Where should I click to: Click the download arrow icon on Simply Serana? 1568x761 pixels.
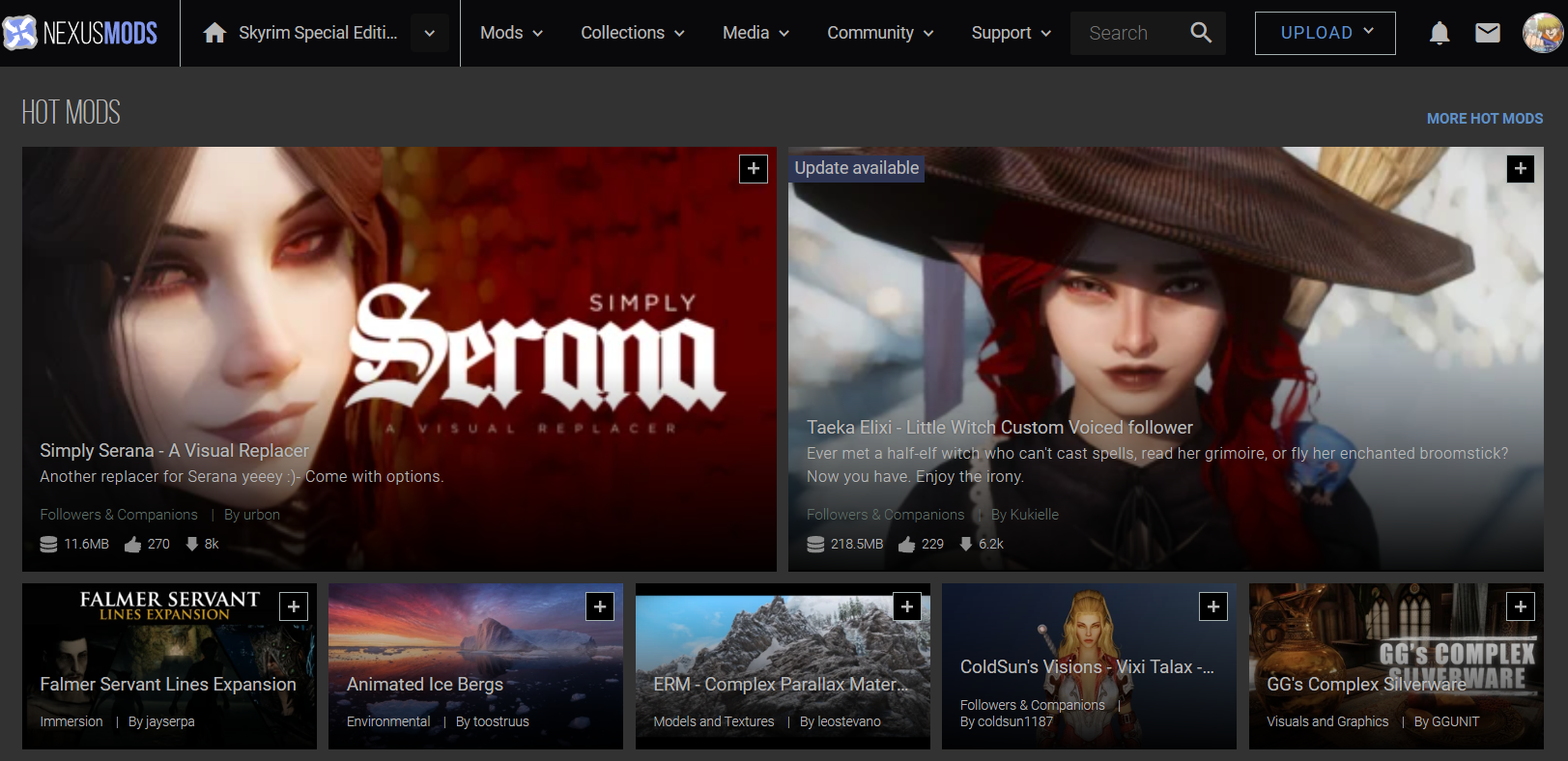pyautogui.click(x=192, y=544)
